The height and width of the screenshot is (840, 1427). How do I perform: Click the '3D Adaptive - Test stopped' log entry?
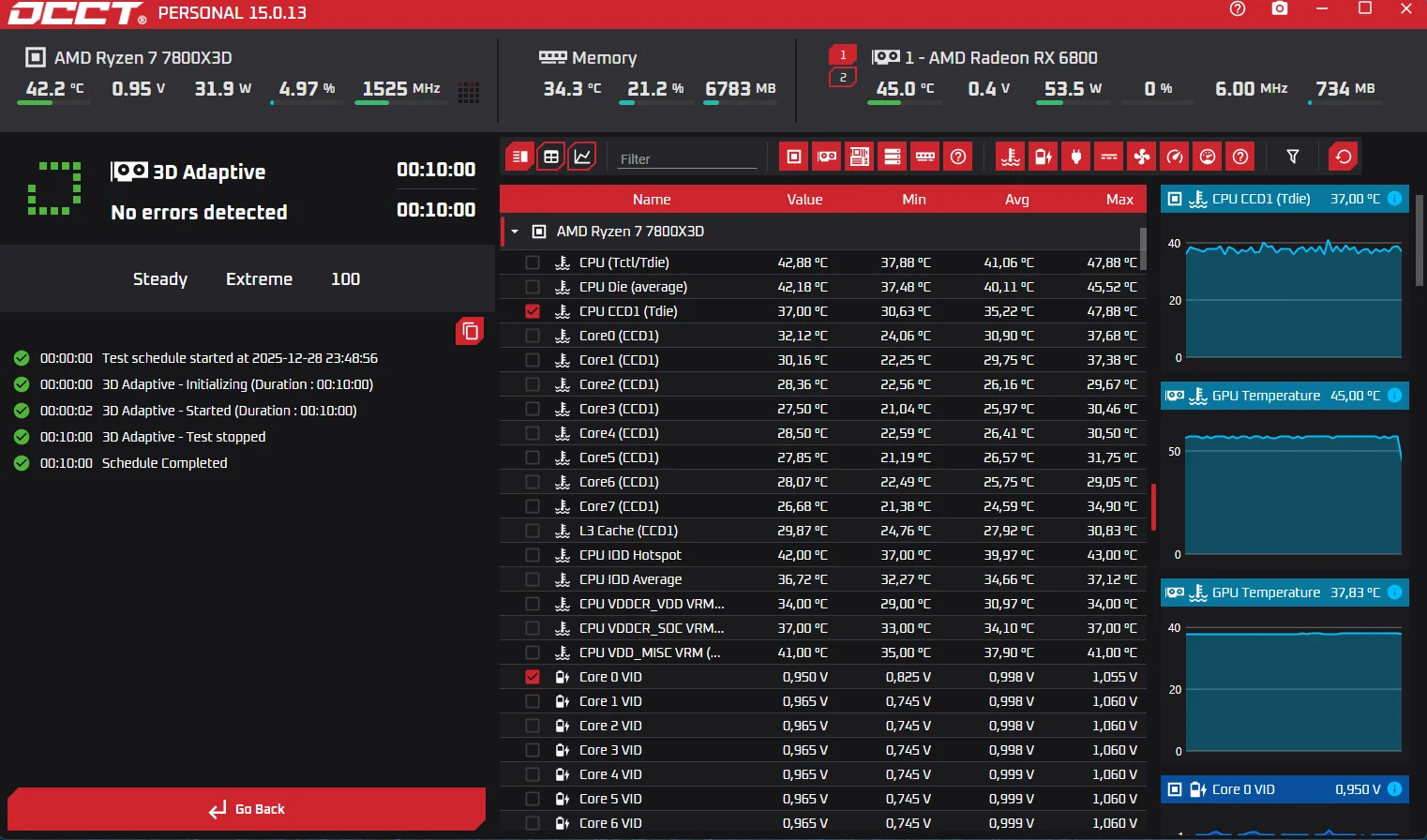pos(184,437)
